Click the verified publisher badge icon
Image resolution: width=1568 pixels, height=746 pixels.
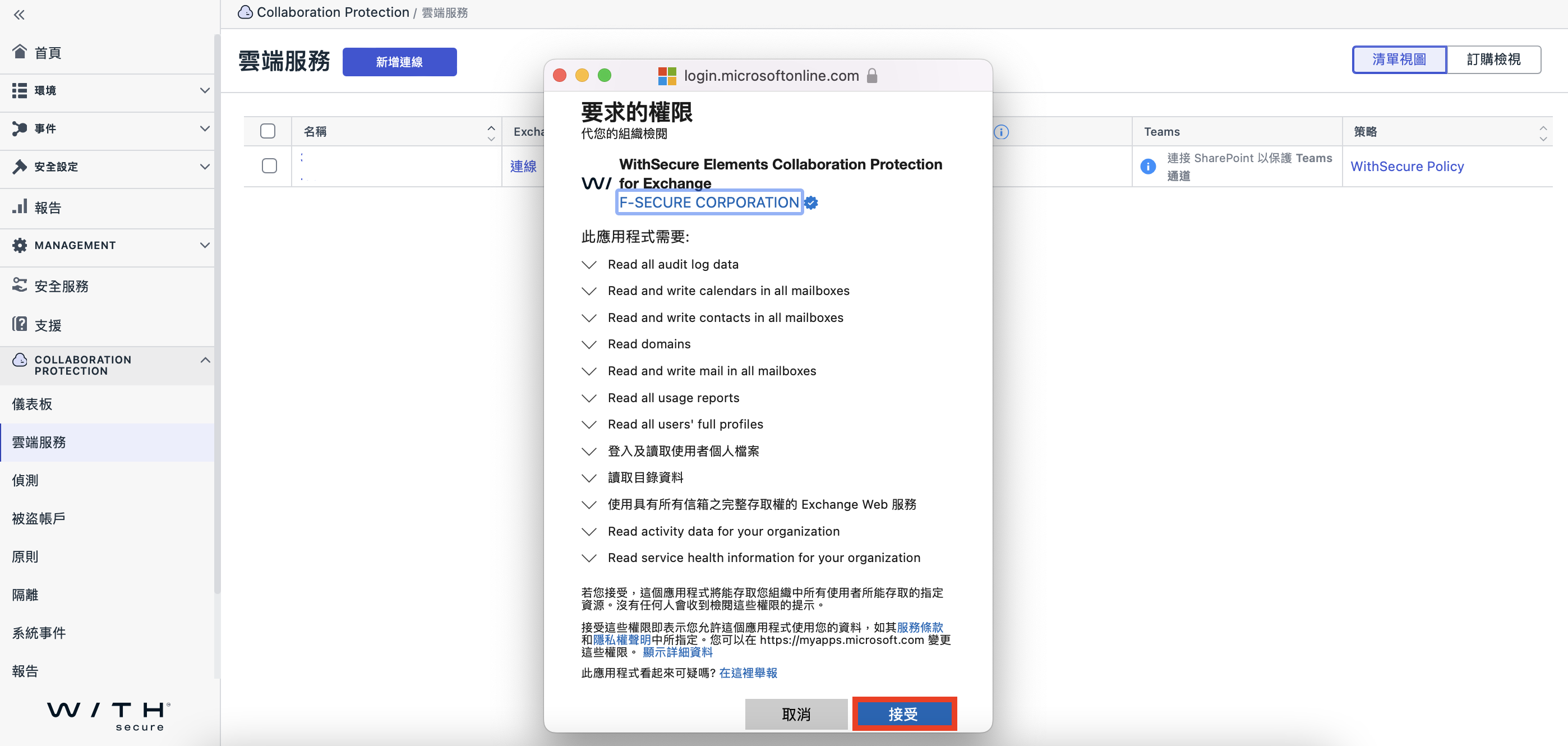(811, 202)
